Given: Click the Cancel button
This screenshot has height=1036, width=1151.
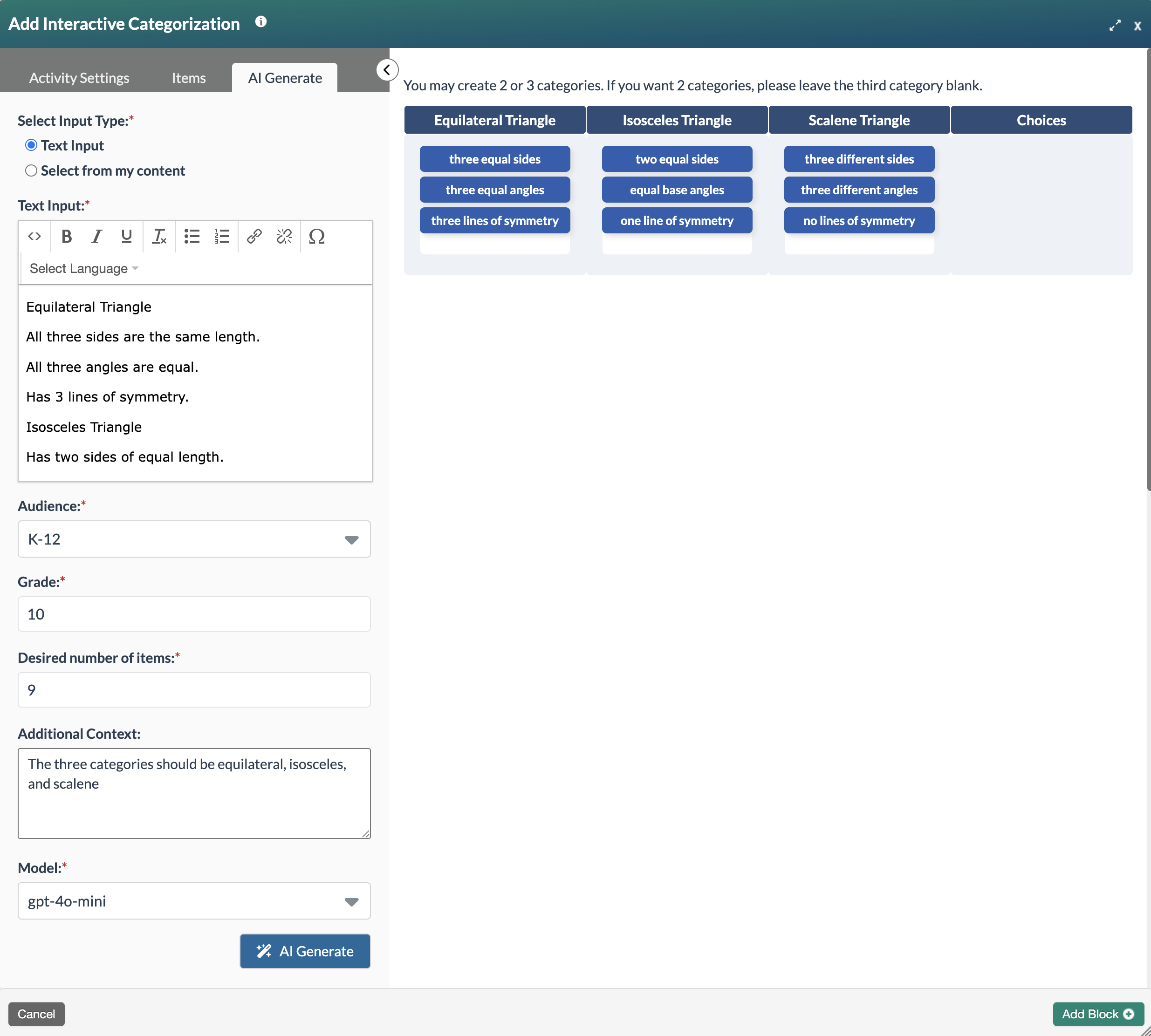Looking at the screenshot, I should [36, 1014].
